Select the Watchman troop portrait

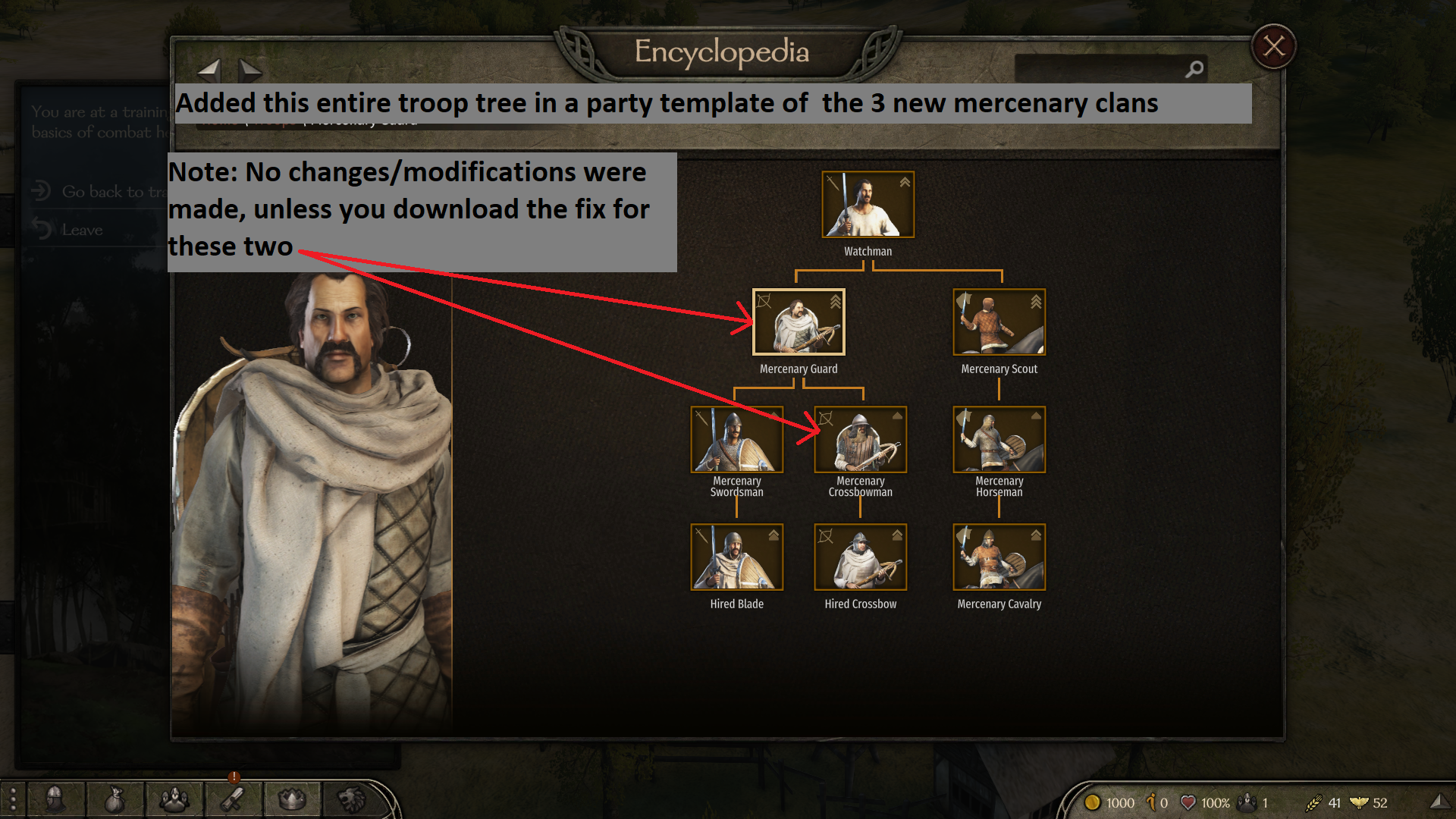[x=868, y=204]
